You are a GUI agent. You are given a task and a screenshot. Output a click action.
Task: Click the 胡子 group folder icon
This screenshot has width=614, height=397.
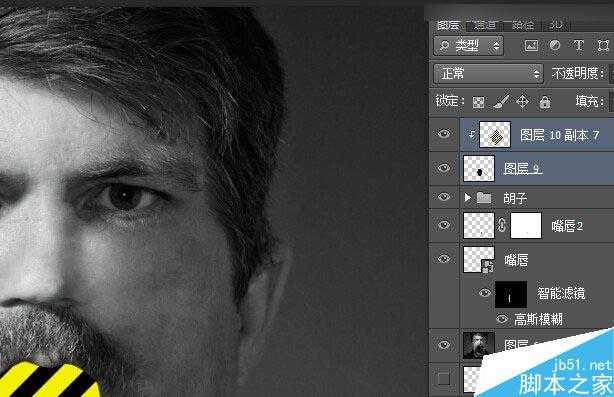484,197
